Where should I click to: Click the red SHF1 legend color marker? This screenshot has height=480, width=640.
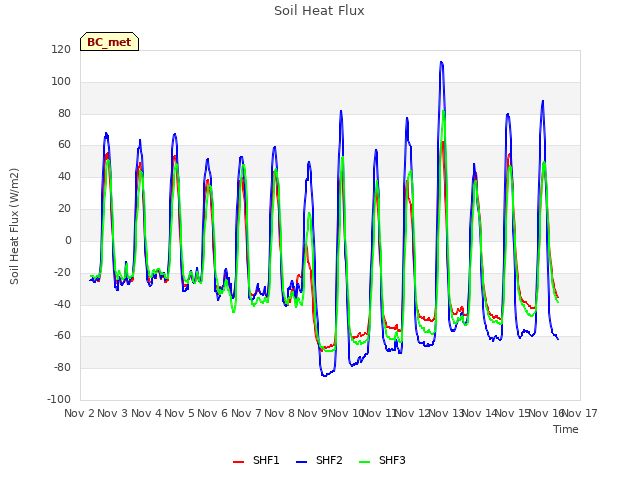coord(238,462)
